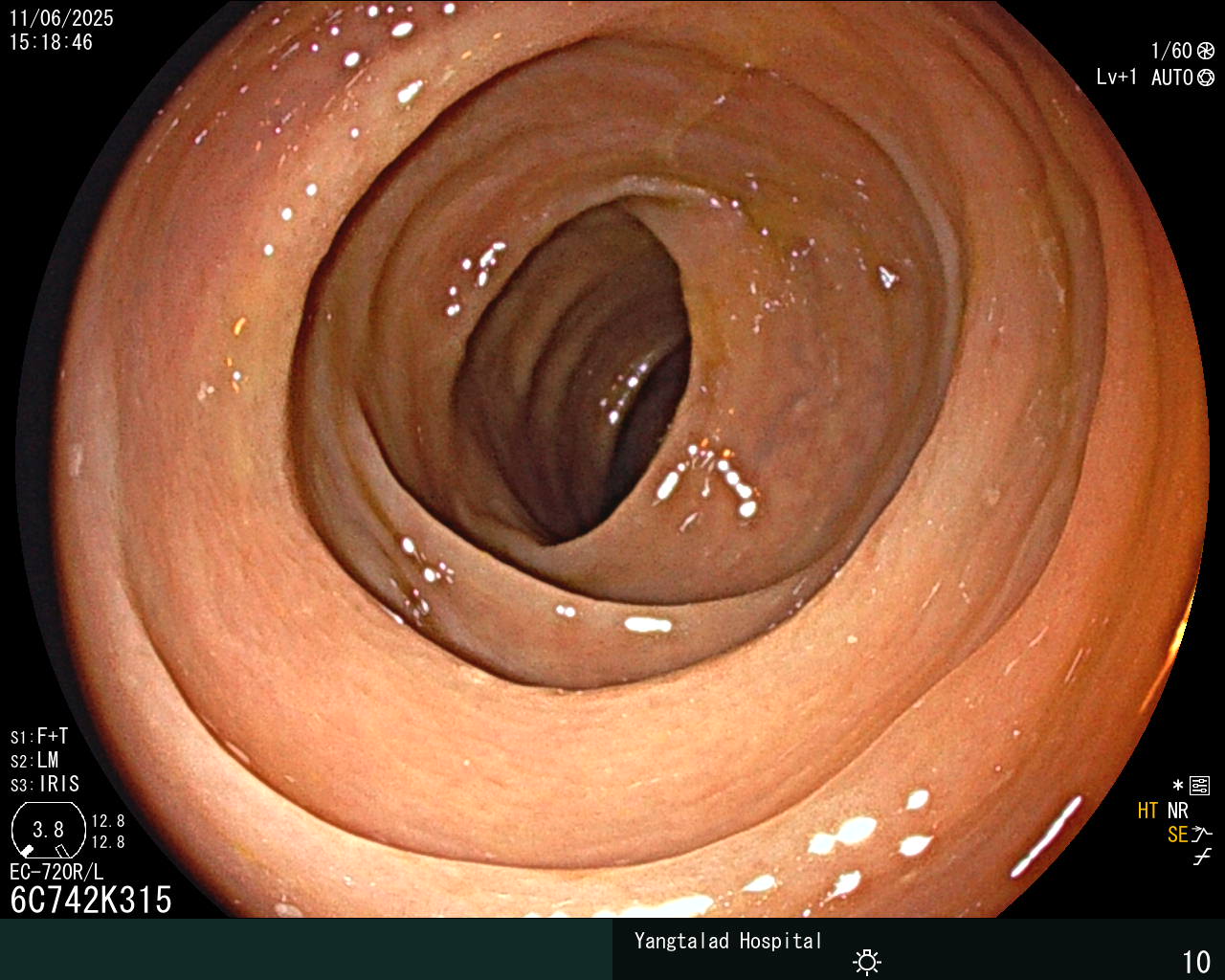Click the S3: IRIS switch label

(45, 784)
